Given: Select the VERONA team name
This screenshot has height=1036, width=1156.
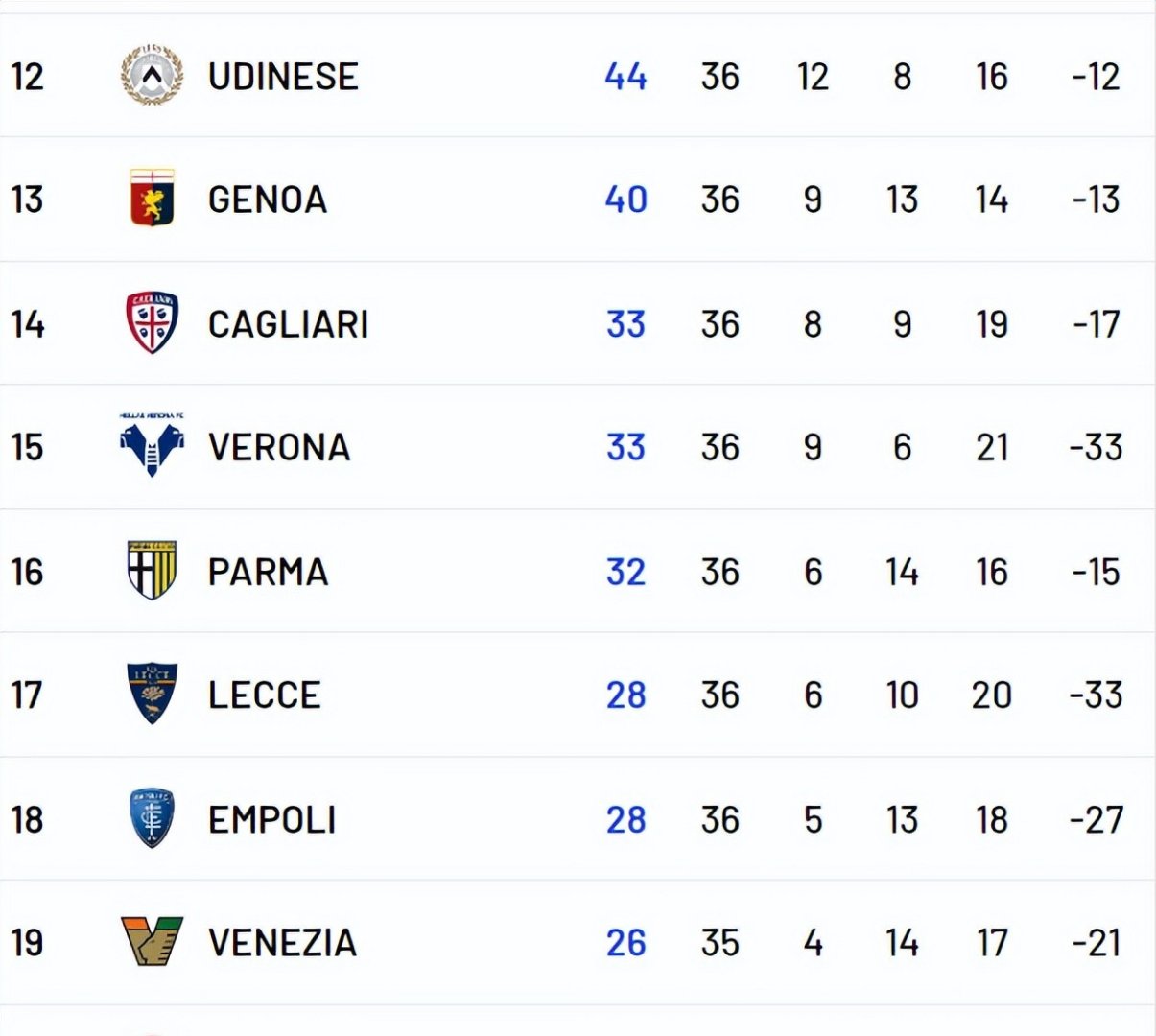Looking at the screenshot, I should click(x=279, y=448).
